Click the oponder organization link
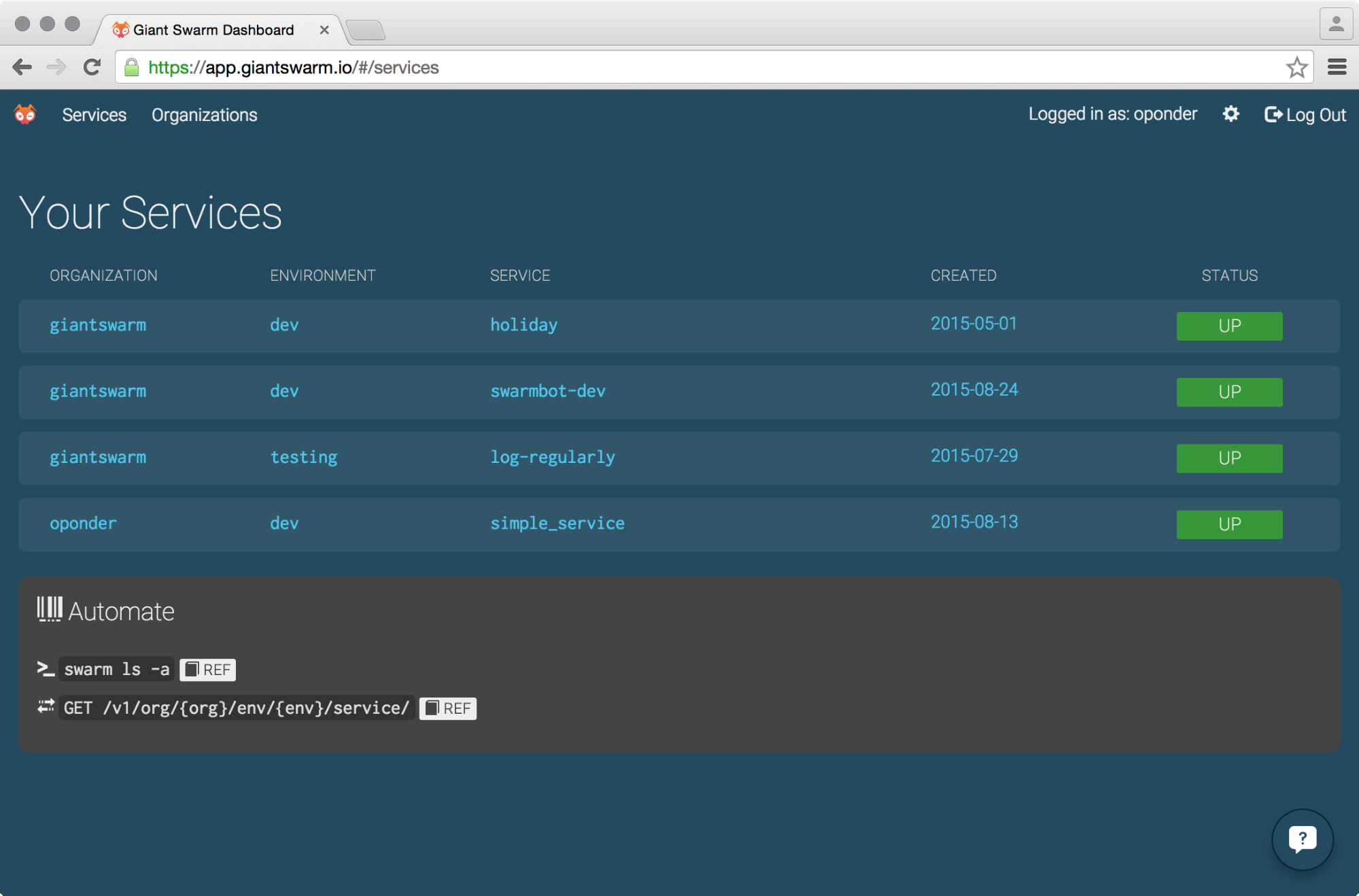The image size is (1359, 896). pos(83,523)
